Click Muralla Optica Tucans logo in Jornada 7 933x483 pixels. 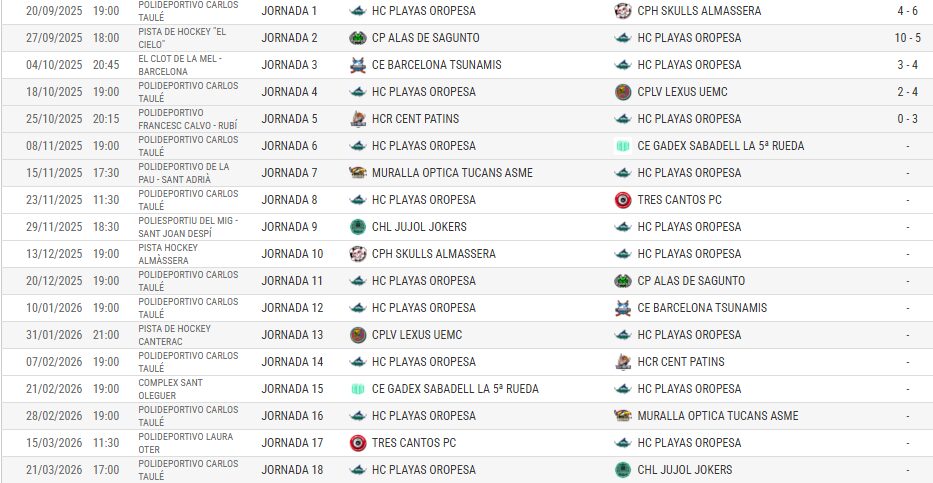click(358, 173)
